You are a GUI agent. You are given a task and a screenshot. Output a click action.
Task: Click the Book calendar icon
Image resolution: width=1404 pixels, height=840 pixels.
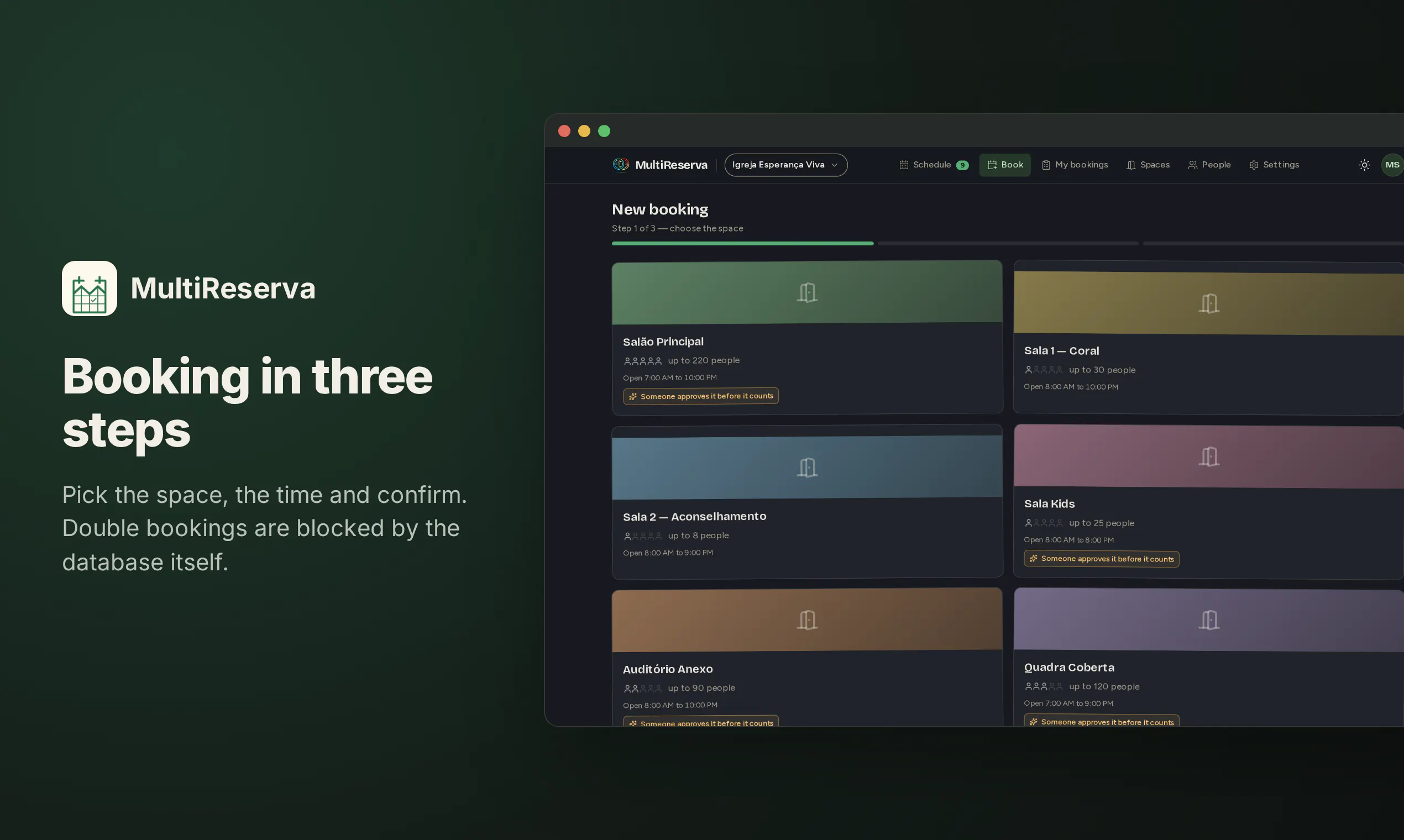coord(991,165)
